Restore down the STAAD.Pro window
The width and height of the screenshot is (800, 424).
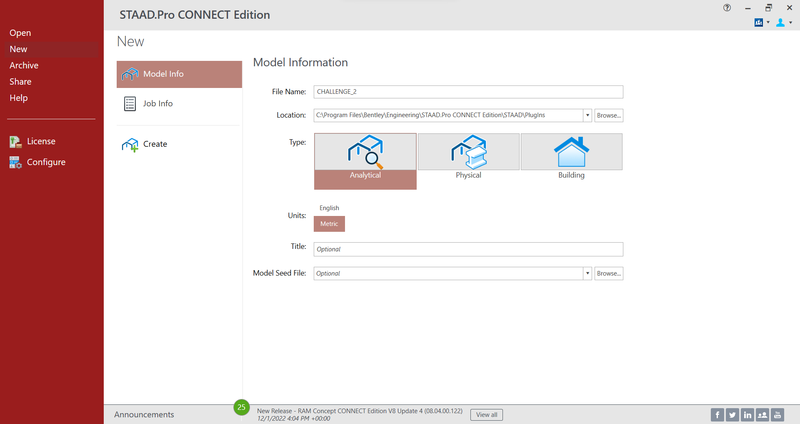pyautogui.click(x=768, y=8)
